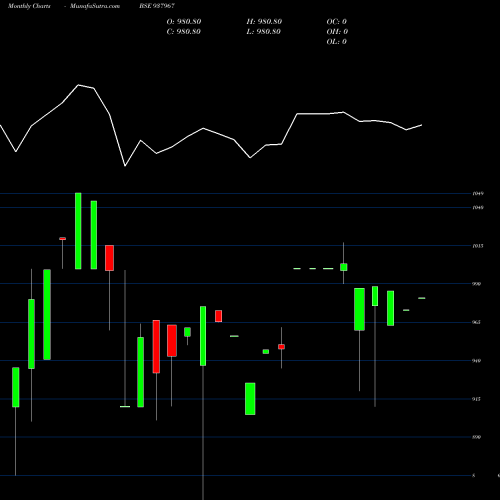Click the 940 price axis label

pos(477,361)
